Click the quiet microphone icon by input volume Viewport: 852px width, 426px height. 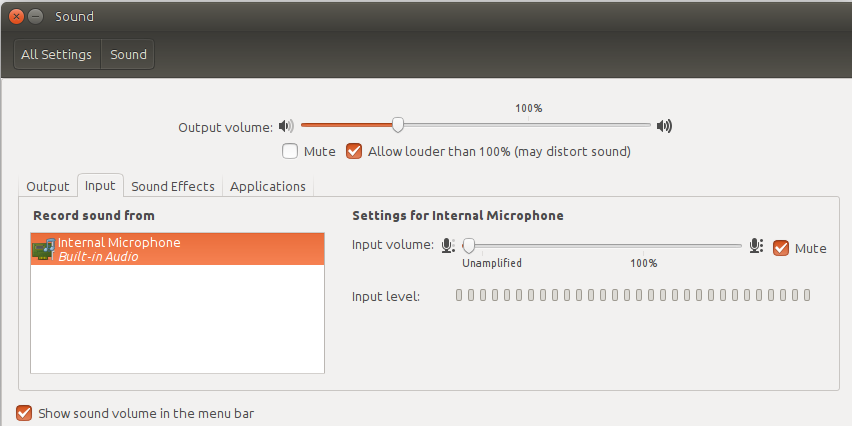(x=448, y=246)
